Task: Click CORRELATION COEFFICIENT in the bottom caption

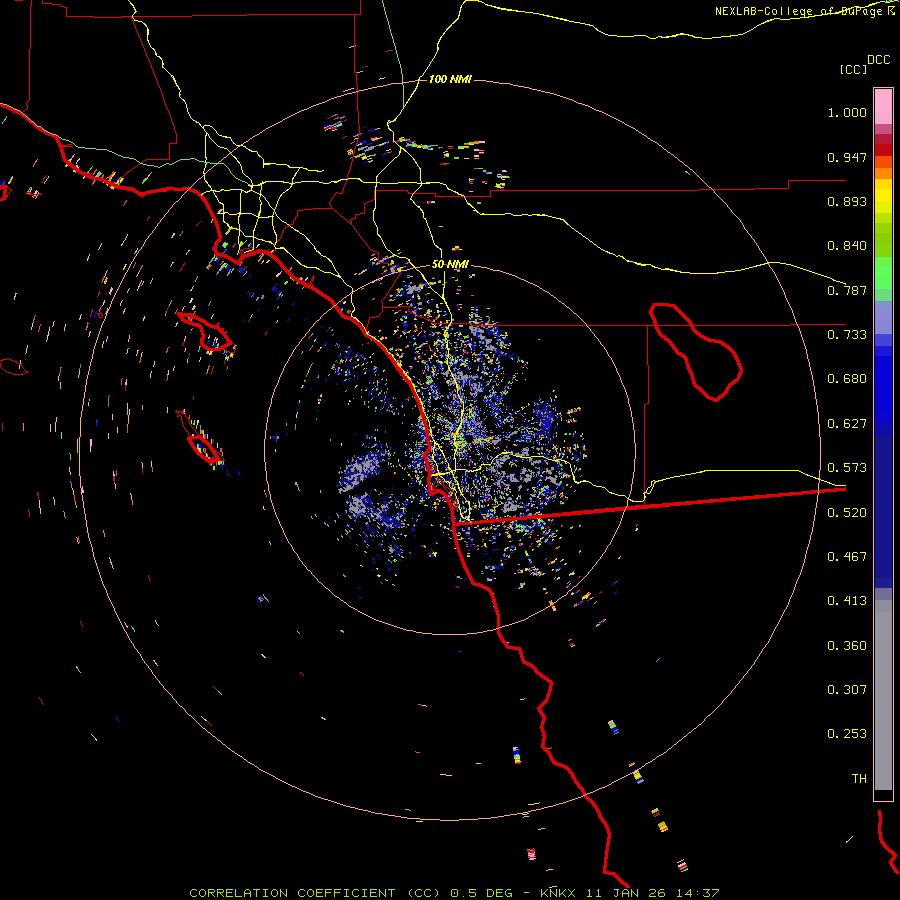Action: (293, 893)
